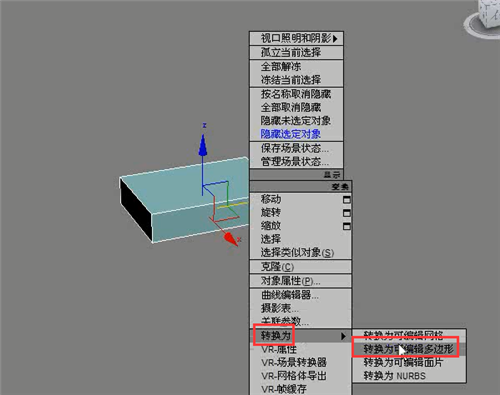This screenshot has width=500, height=395.
Task: Click 隐藏未选定对象 entry
Action: [x=296, y=121]
